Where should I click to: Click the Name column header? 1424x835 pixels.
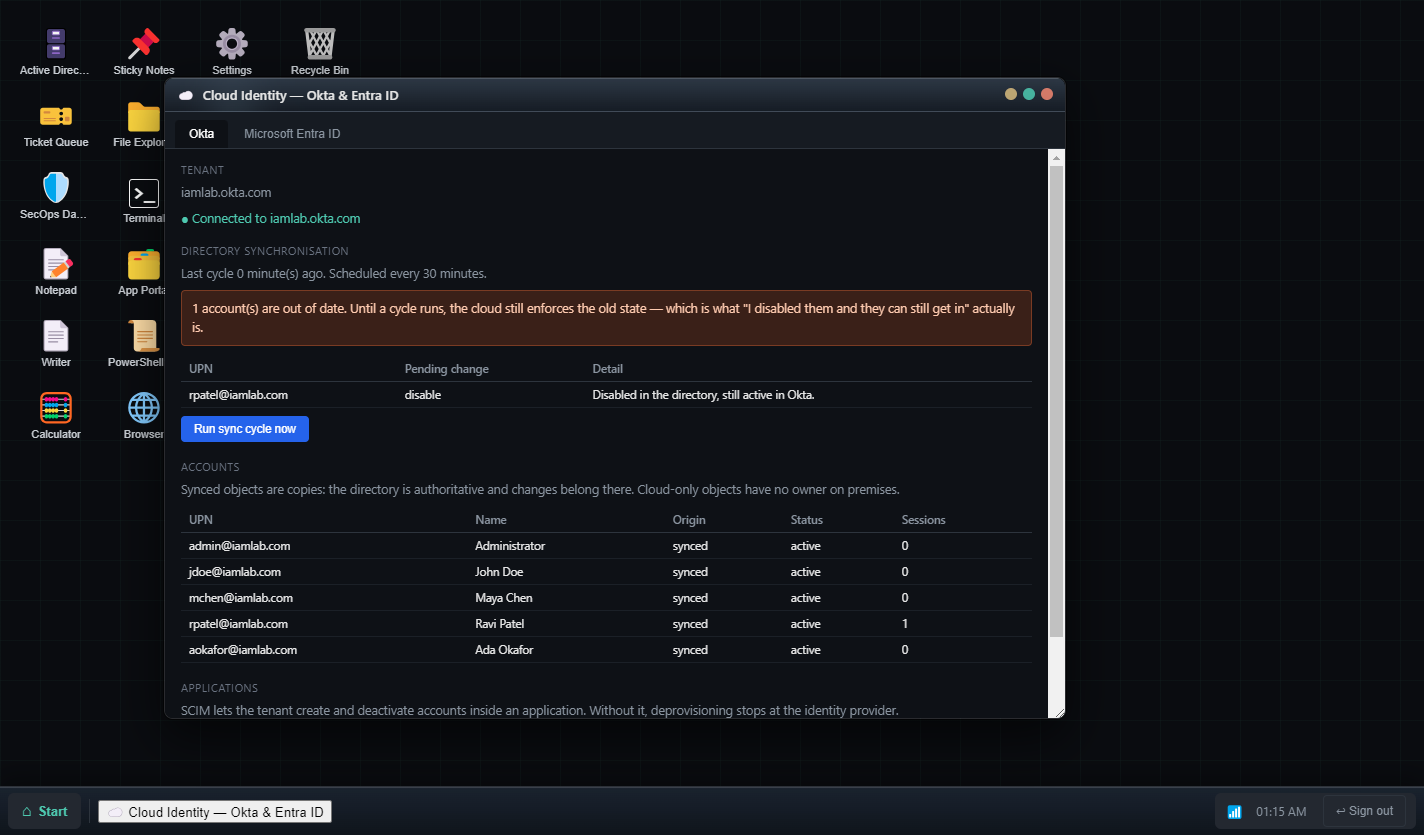point(491,520)
